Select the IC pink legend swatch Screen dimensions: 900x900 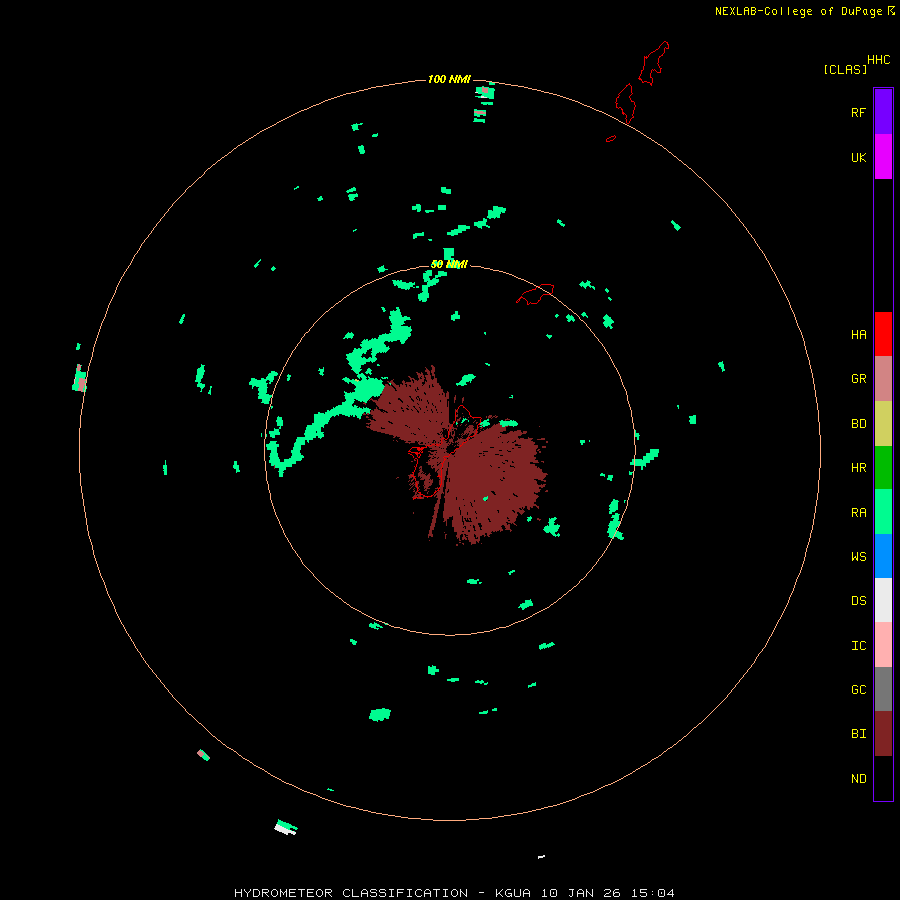point(883,645)
